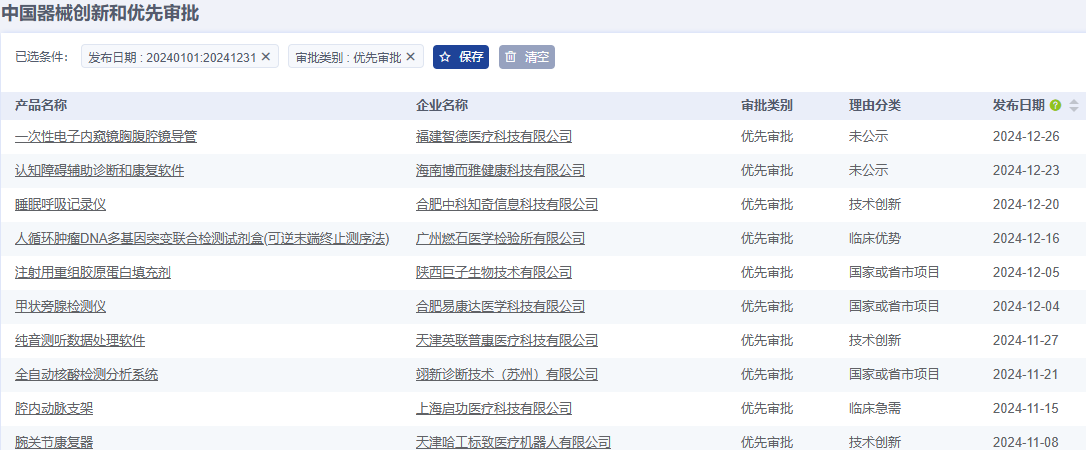Image resolution: width=1086 pixels, height=450 pixels.
Task: Click 临床优势 in the 广州燃石 row
Action: [x=875, y=238]
